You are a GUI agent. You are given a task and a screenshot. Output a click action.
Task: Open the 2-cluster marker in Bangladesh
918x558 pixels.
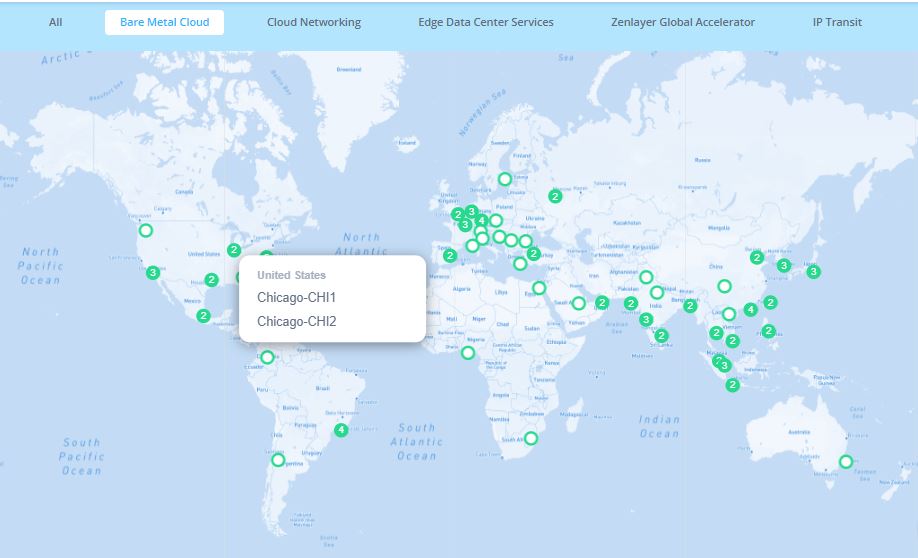tap(690, 306)
